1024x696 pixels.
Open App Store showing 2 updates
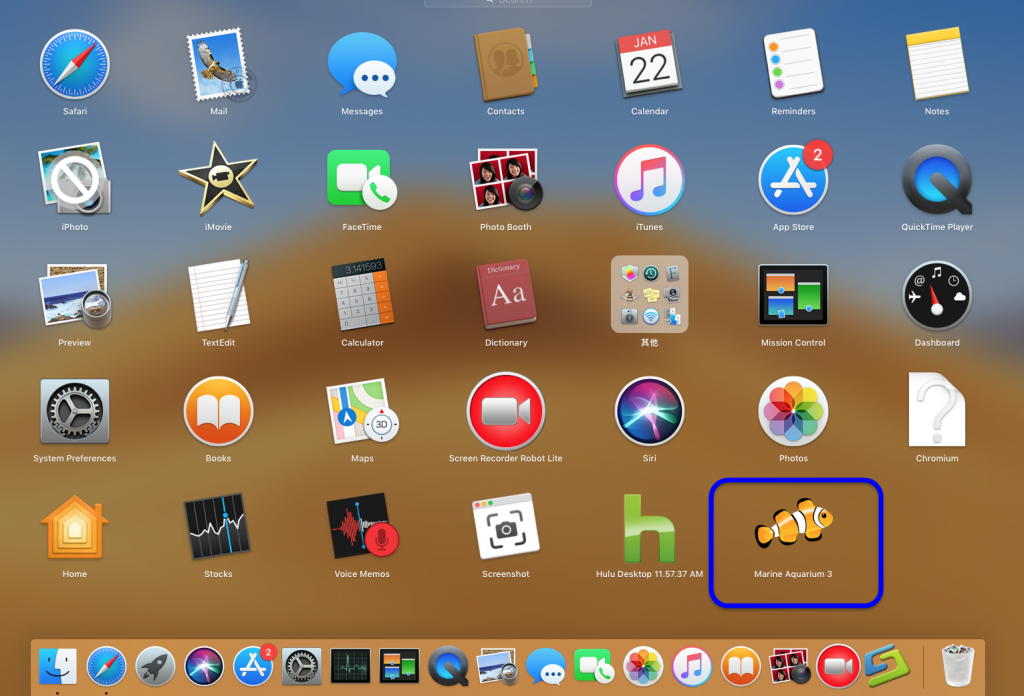click(793, 182)
